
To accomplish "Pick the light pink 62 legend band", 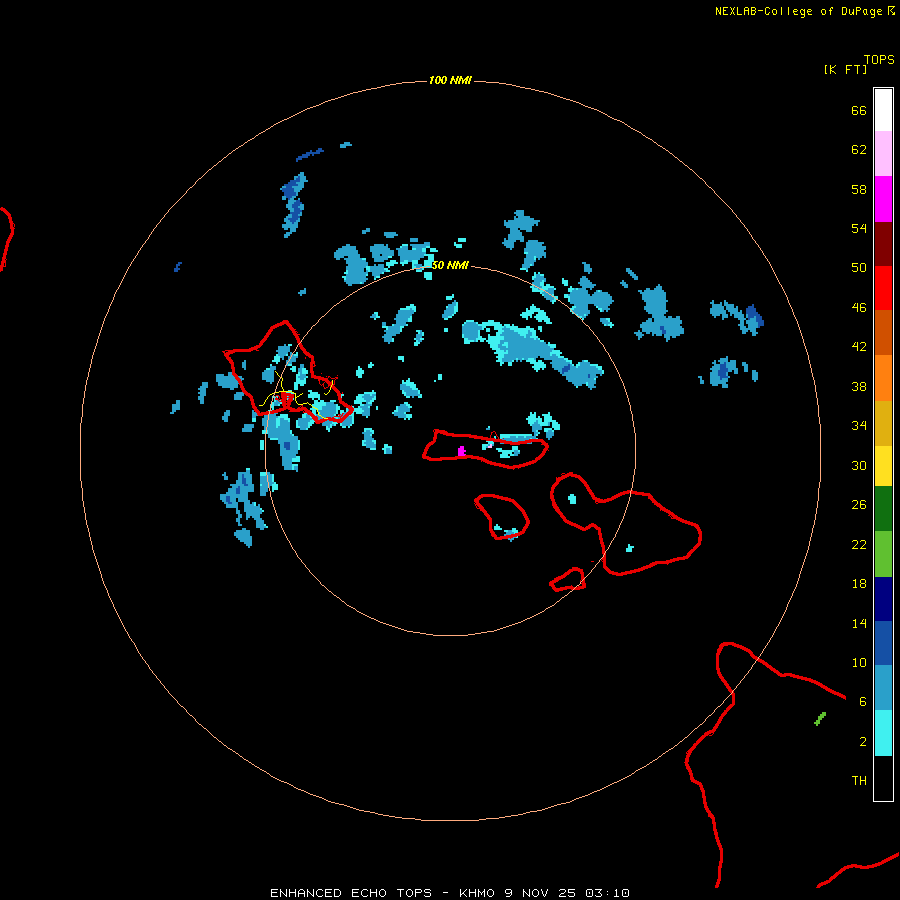I will click(x=883, y=154).
